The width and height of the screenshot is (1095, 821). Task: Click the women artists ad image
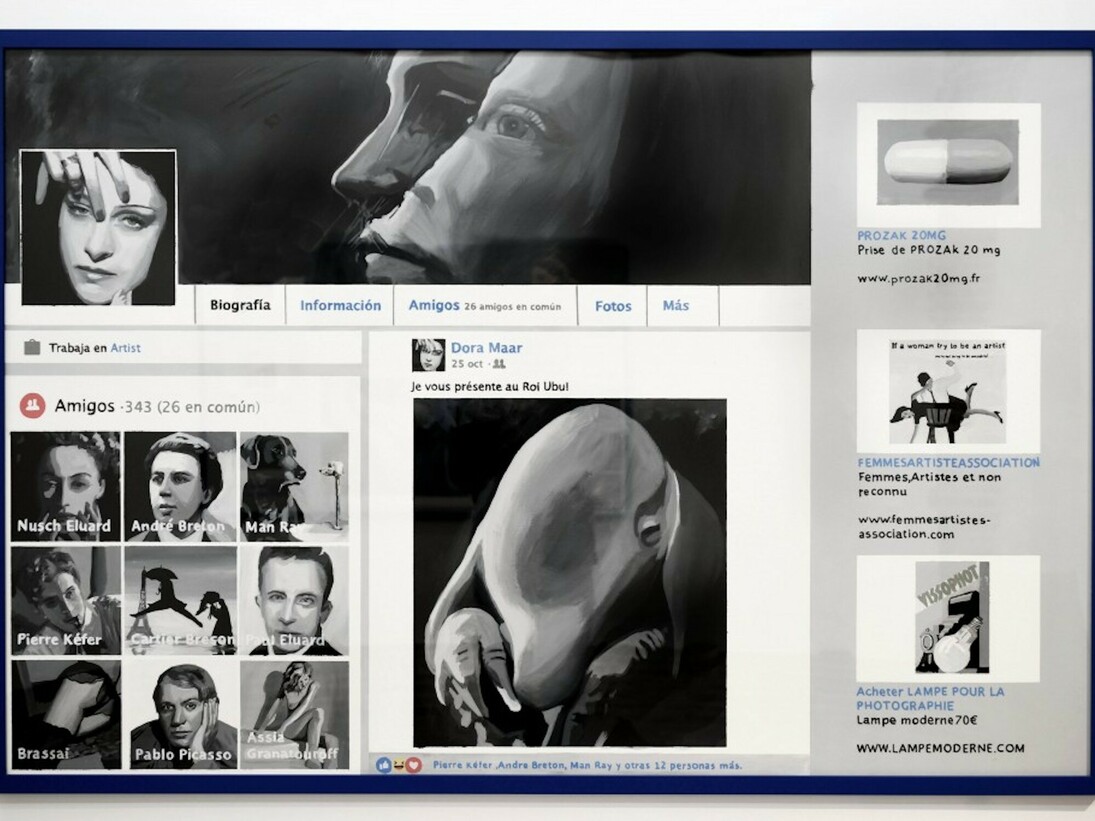pos(948,392)
